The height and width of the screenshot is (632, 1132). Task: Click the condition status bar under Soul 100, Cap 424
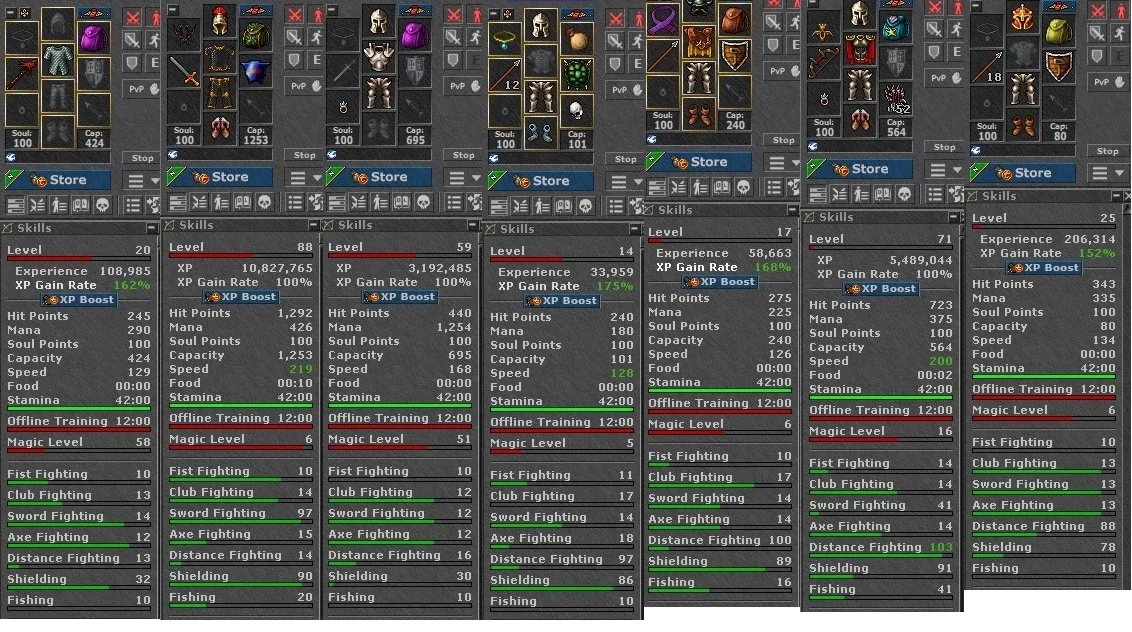coord(58,157)
